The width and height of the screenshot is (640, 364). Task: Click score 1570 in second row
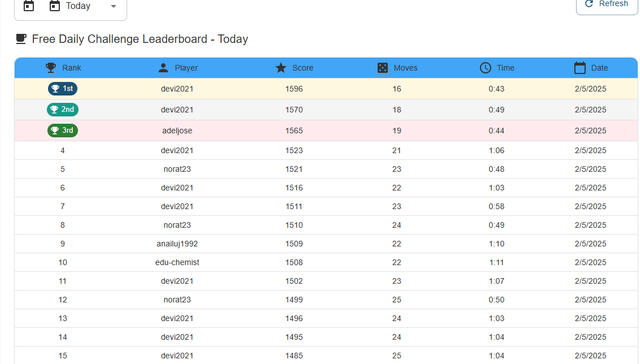(294, 110)
